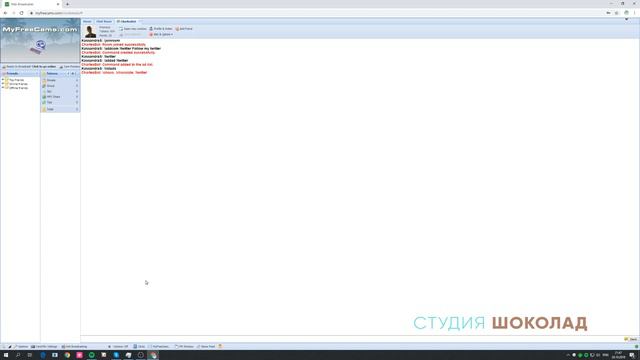
Task: Reload the current browser page
Action: coord(21,13)
